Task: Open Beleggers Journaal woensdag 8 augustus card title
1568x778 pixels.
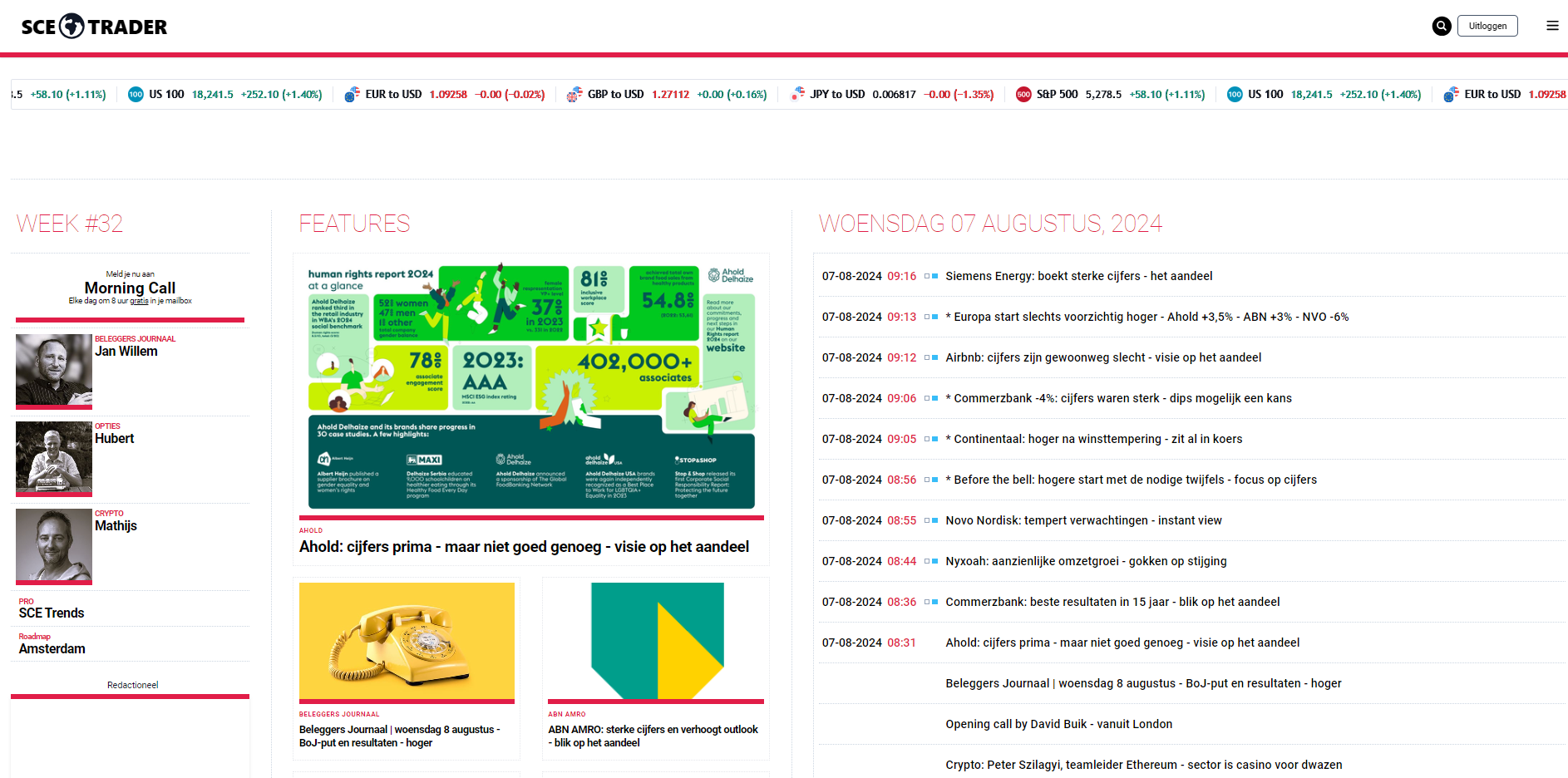Action: [x=400, y=736]
